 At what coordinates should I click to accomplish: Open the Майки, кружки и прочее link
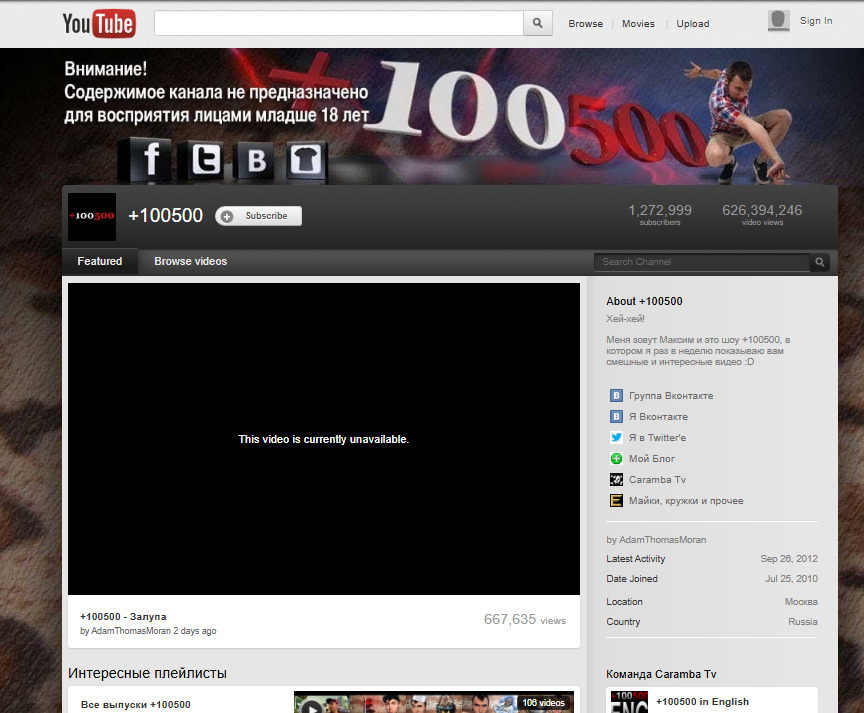pyautogui.click(x=686, y=500)
